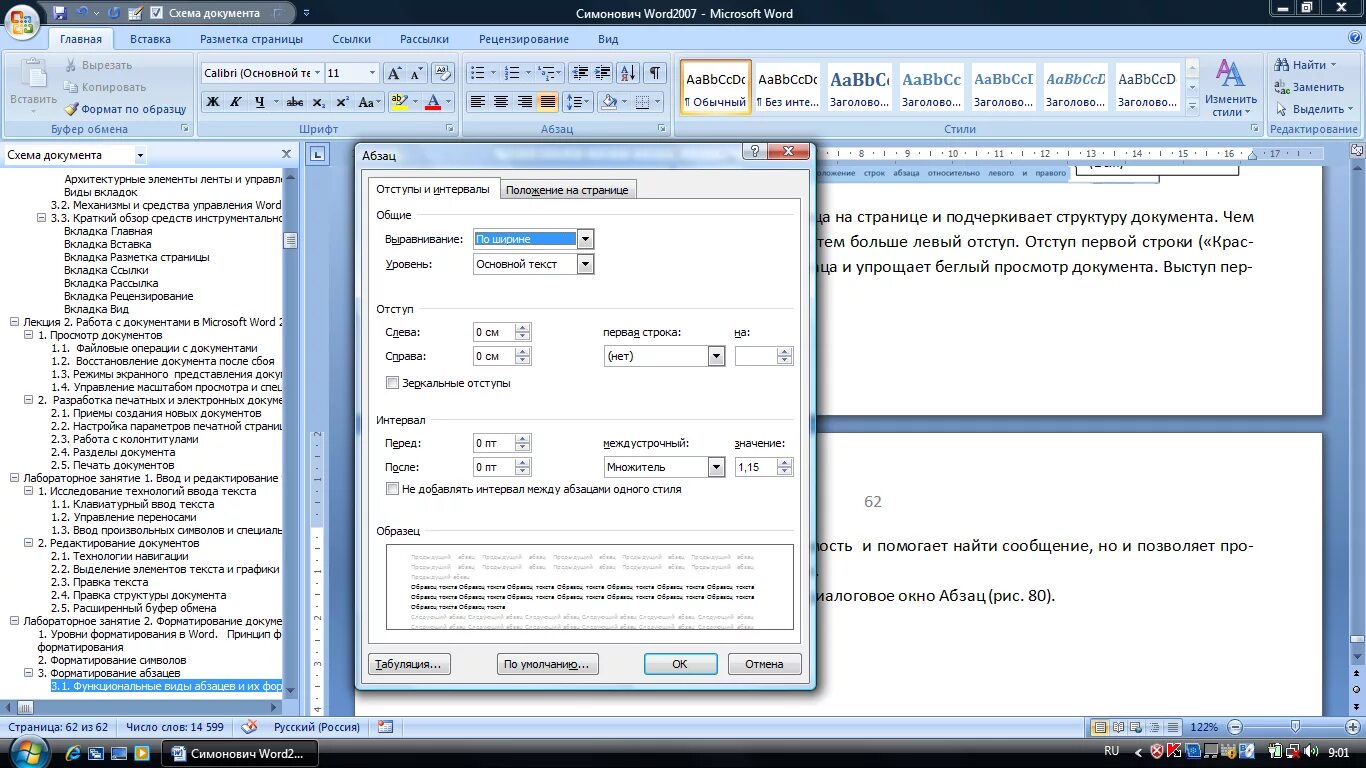The width and height of the screenshot is (1366, 768).
Task: Click the Слева indent input field
Action: pos(494,332)
